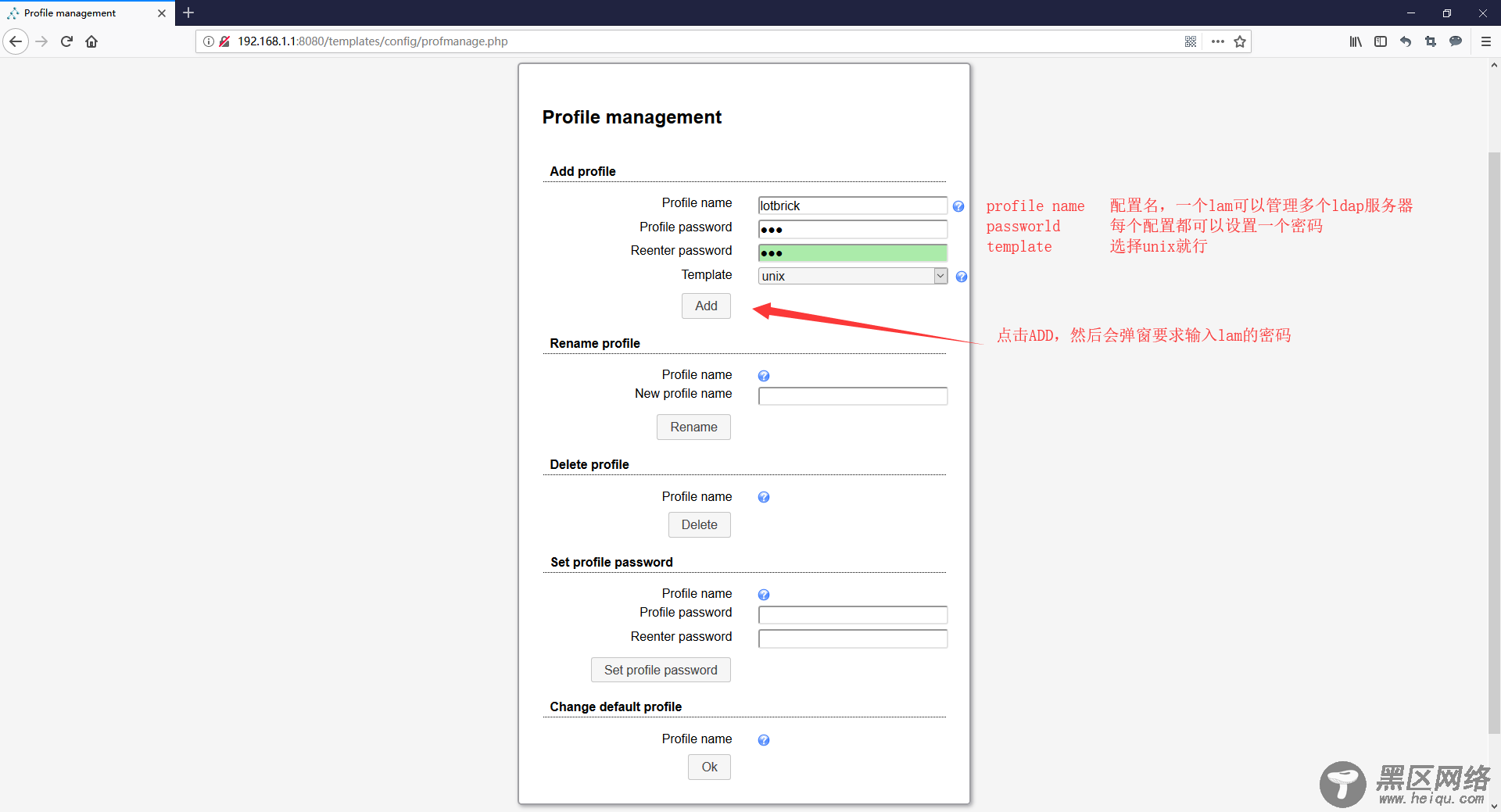Open help icon in Delete profile section
The image size is (1501, 812).
click(x=764, y=497)
